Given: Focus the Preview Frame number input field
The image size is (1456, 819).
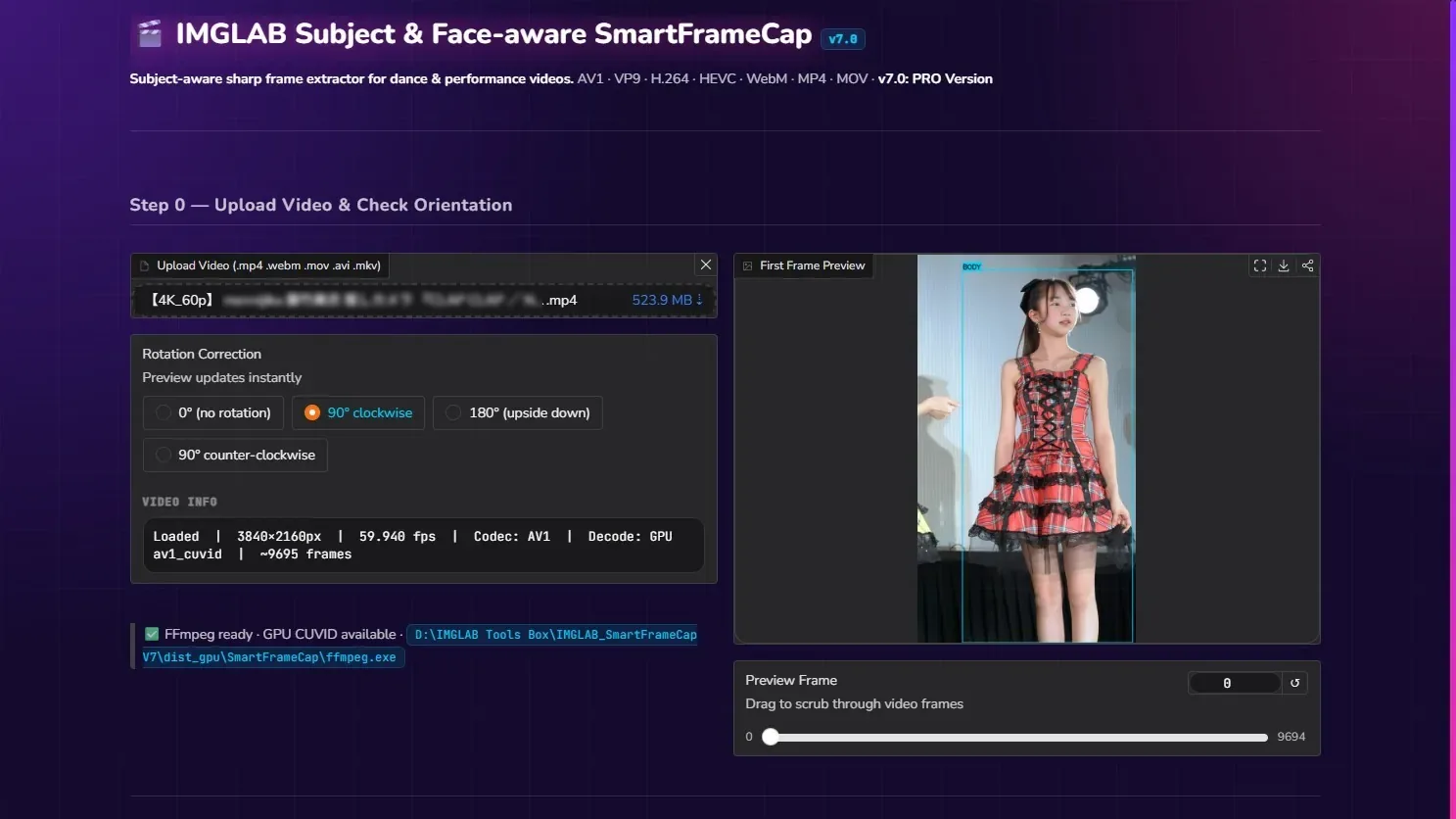Looking at the screenshot, I should coord(1234,683).
